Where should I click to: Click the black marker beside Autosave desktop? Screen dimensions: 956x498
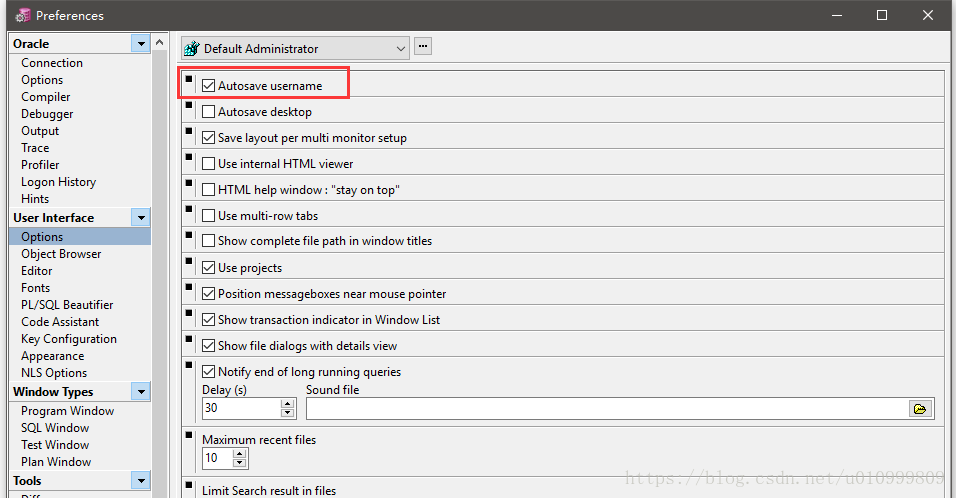click(x=189, y=105)
